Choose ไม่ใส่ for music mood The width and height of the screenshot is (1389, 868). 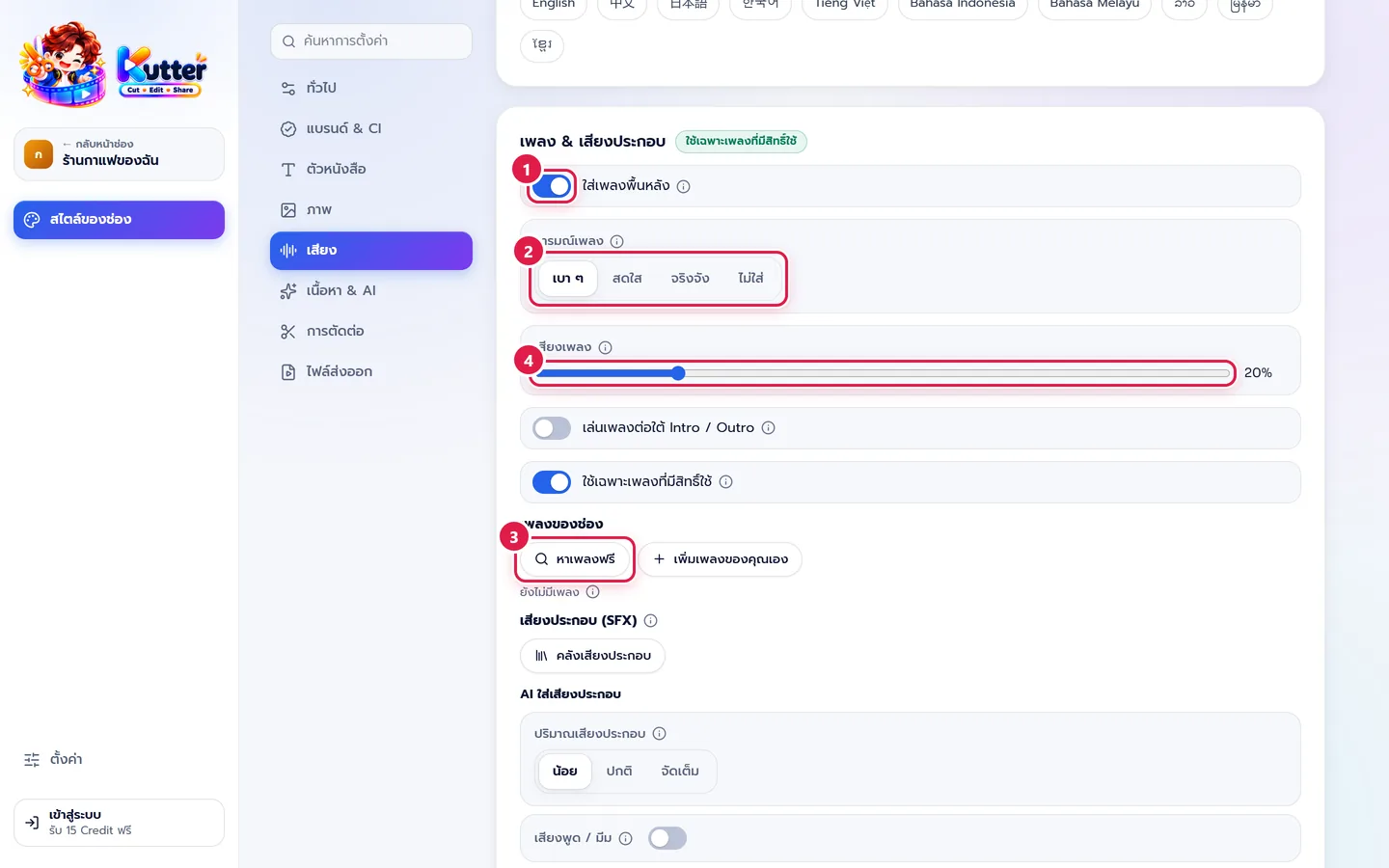750,278
